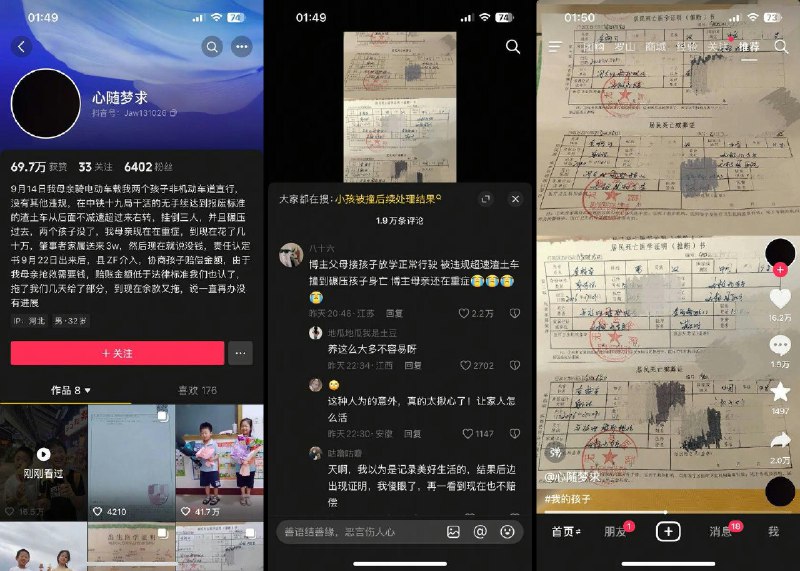Viewport: 800px width, 571px height.
Task: Reply to the 江苏 comment by 八十六
Action: [x=394, y=313]
